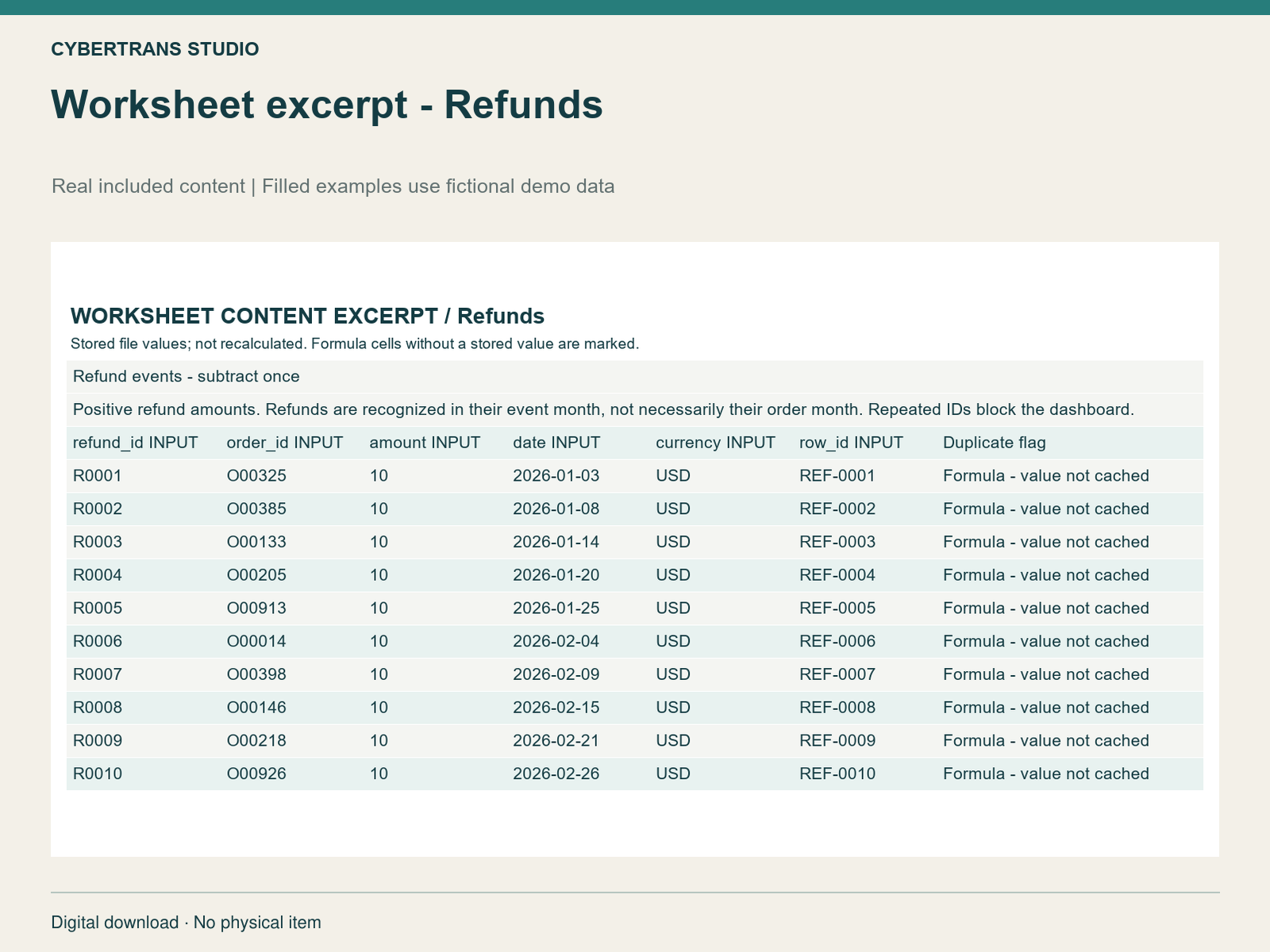Screen dimensions: 1270x952
Task: Select order ID cell O00385
Action: (x=256, y=509)
